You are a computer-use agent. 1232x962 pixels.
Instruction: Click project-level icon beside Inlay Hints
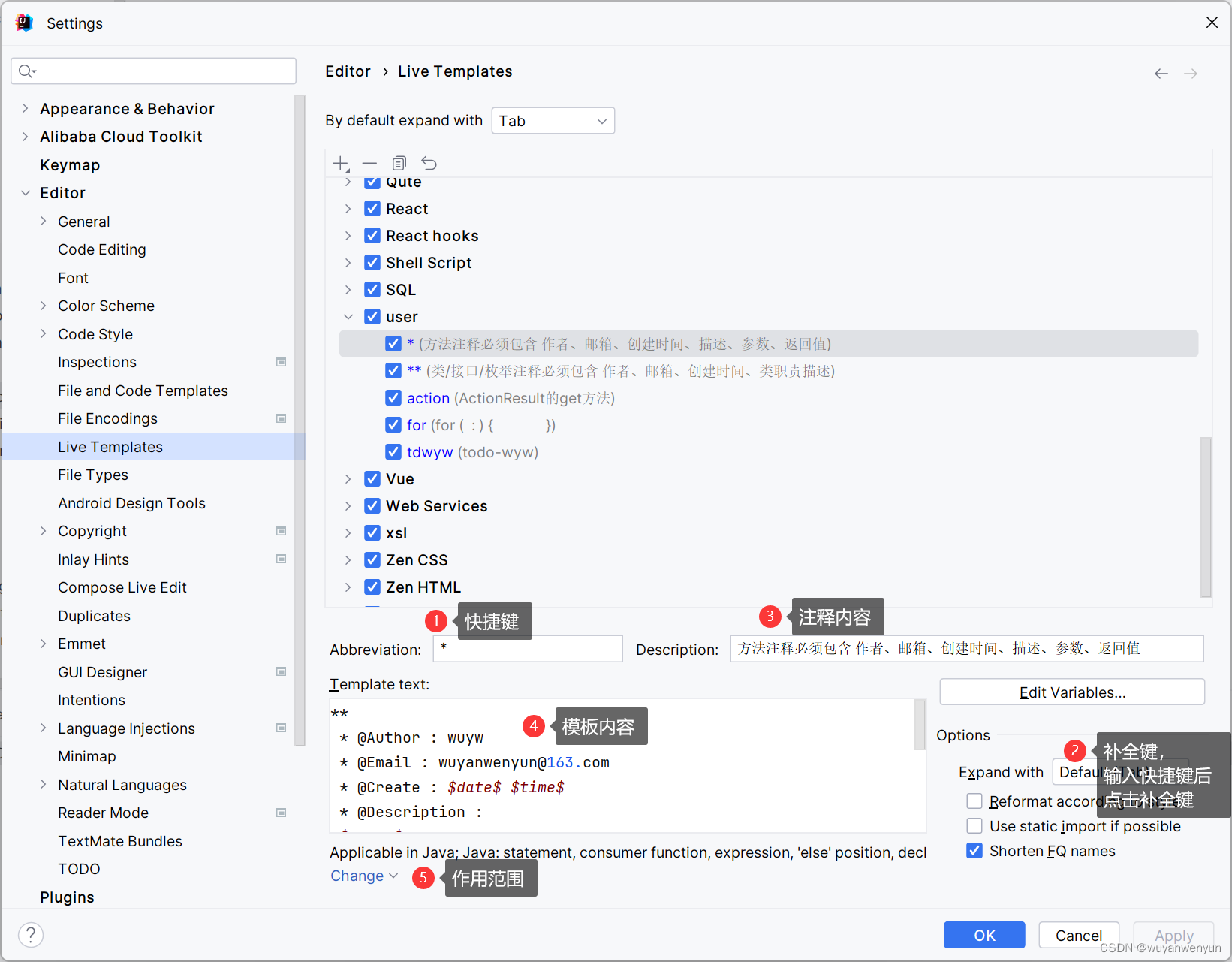pos(282,559)
